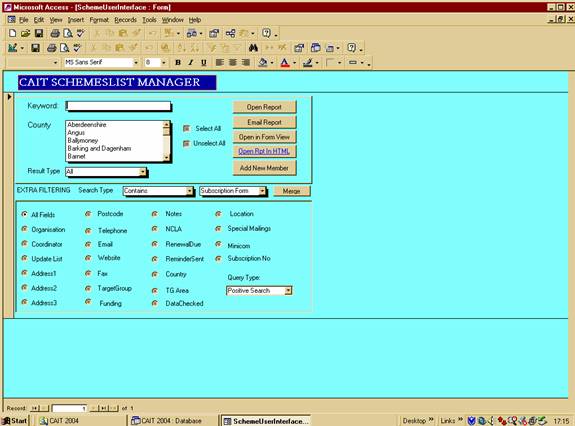
Task: Select the Location radio button
Action: (x=219, y=214)
